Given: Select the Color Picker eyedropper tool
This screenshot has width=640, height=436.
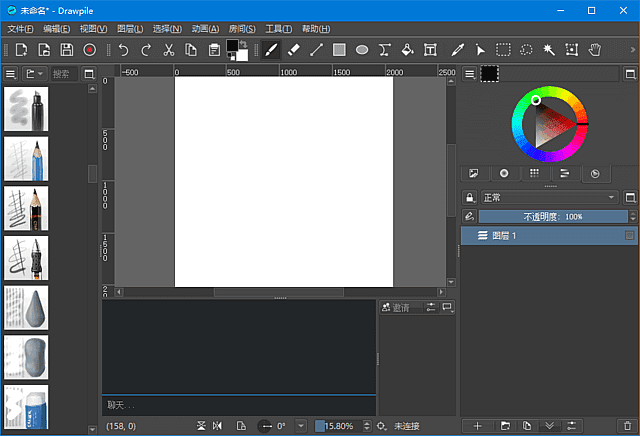Looking at the screenshot, I should tap(458, 49).
